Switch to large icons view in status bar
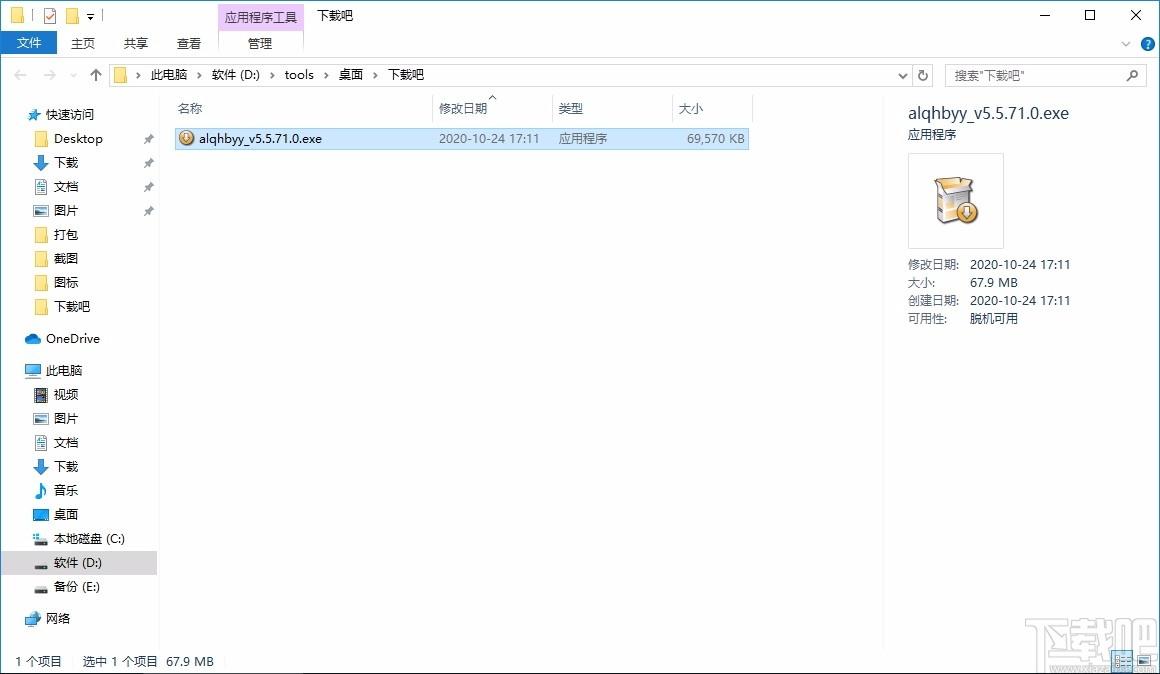Screen dimensions: 1160x674 pyautogui.click(x=1144, y=661)
